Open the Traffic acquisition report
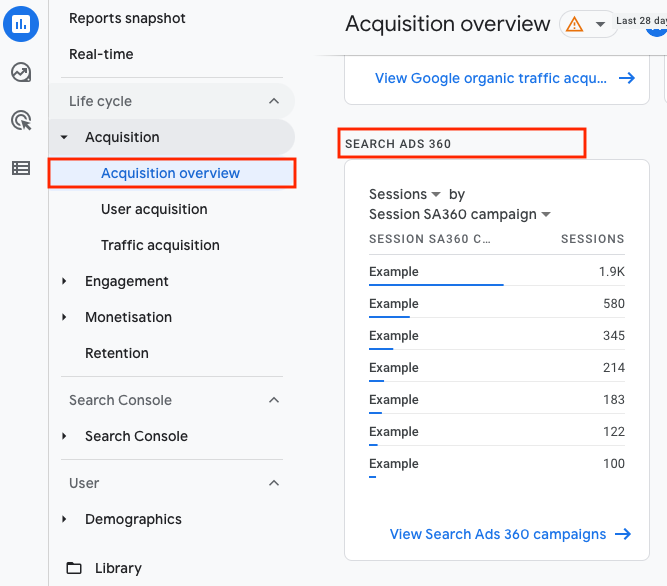 coord(160,245)
